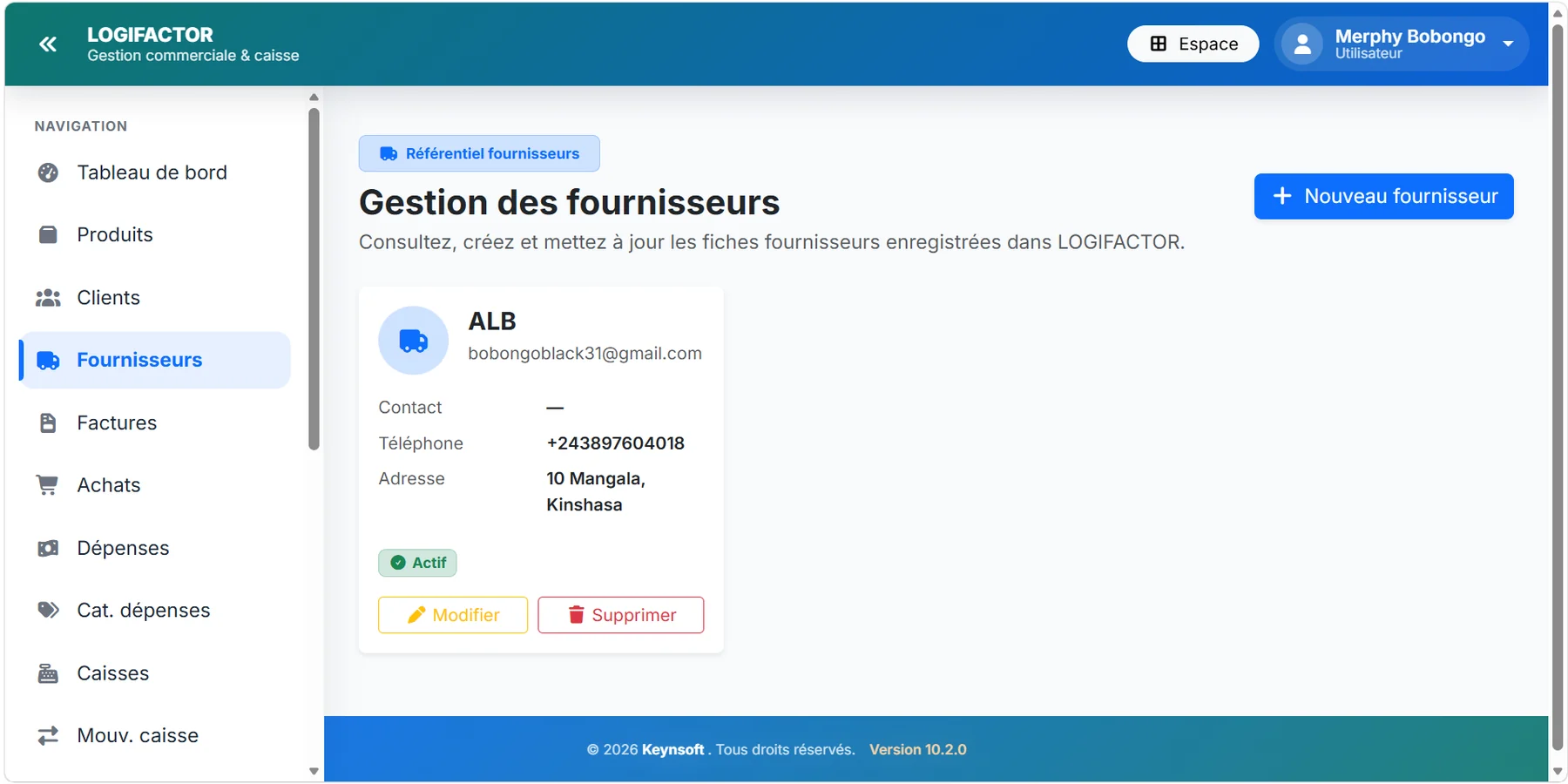Screen dimensions: 1568x784
Task: Click the Gestion des fournisseurs heading
Action: pyautogui.click(x=569, y=202)
